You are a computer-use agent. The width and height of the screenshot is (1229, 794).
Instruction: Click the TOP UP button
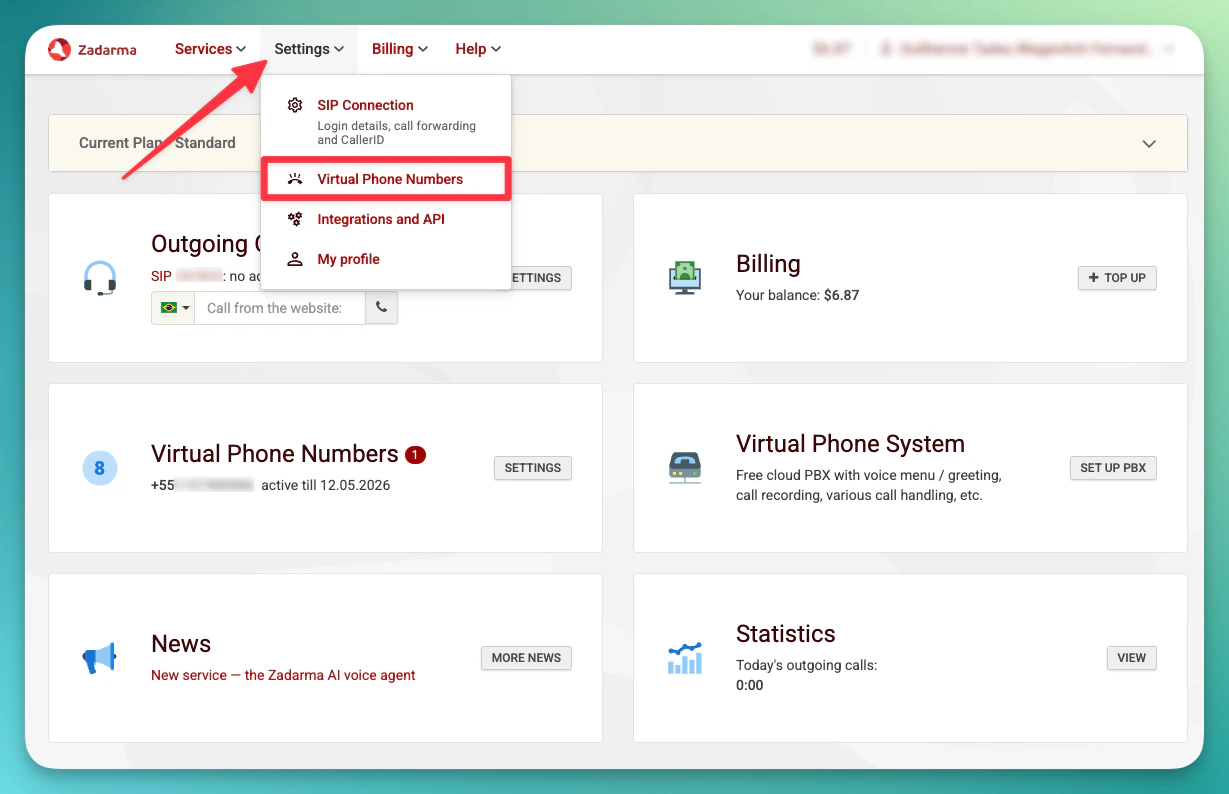click(x=1116, y=278)
